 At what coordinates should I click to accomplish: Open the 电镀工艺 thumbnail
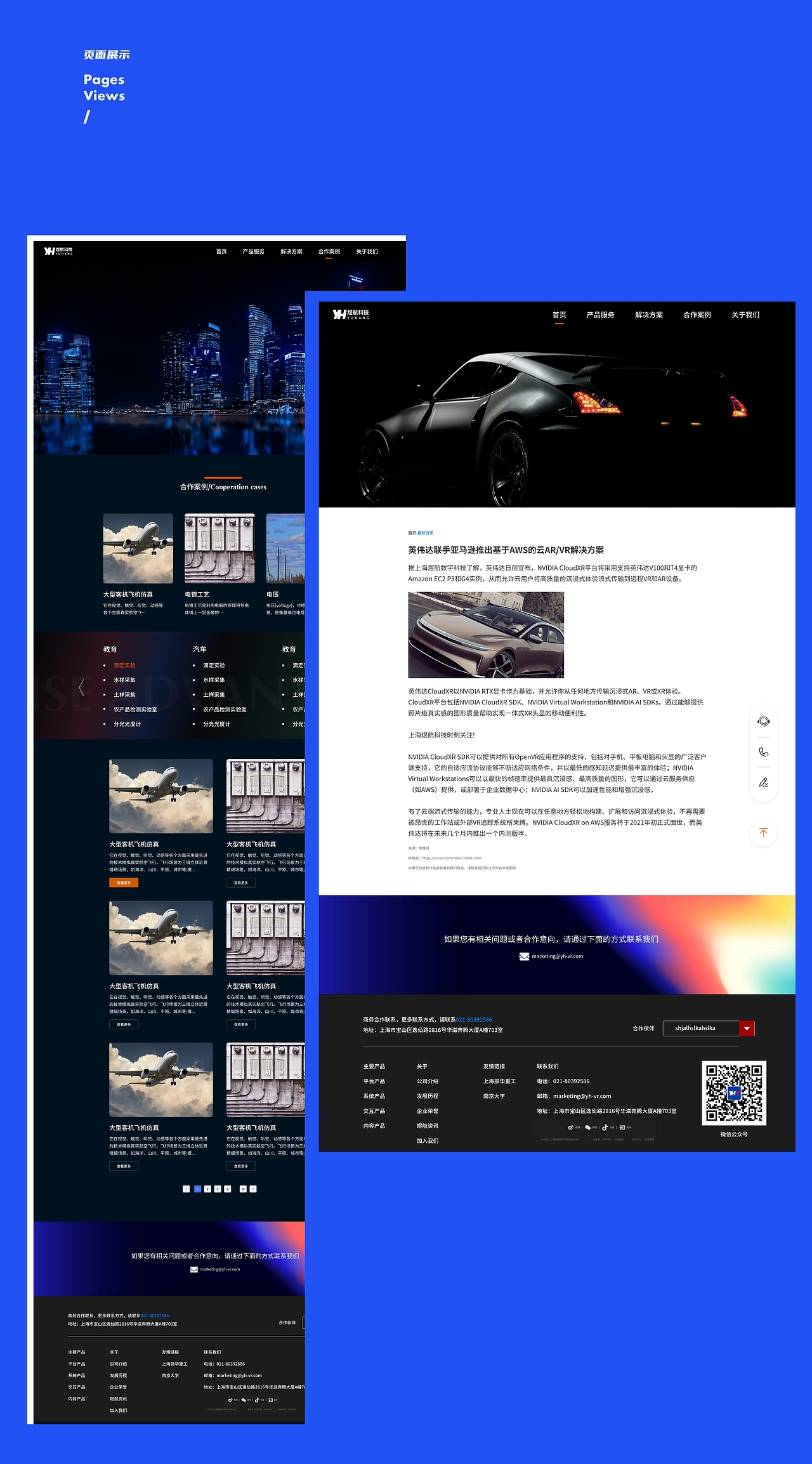pos(219,548)
